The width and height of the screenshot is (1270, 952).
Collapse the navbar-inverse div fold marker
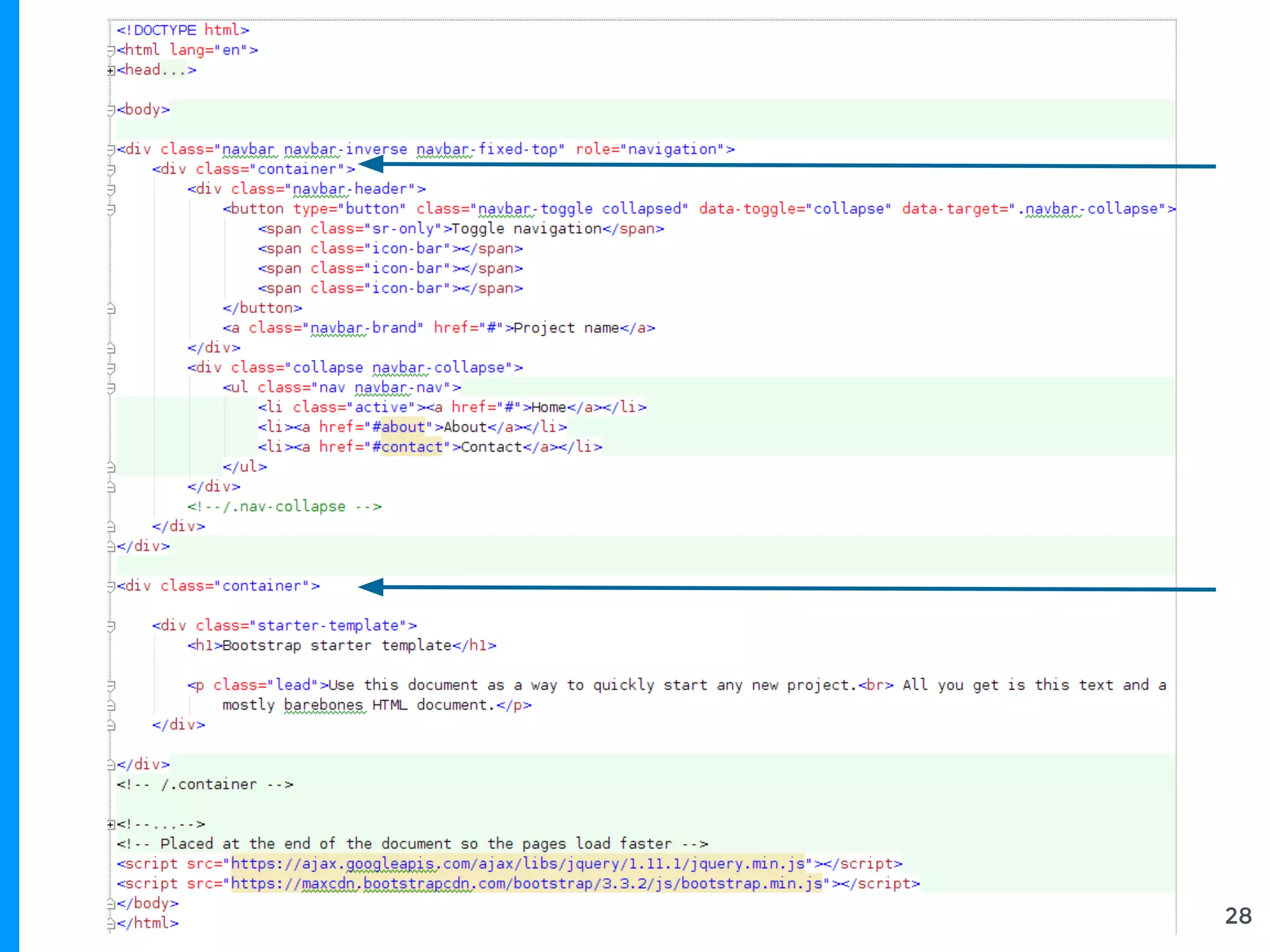click(x=110, y=149)
